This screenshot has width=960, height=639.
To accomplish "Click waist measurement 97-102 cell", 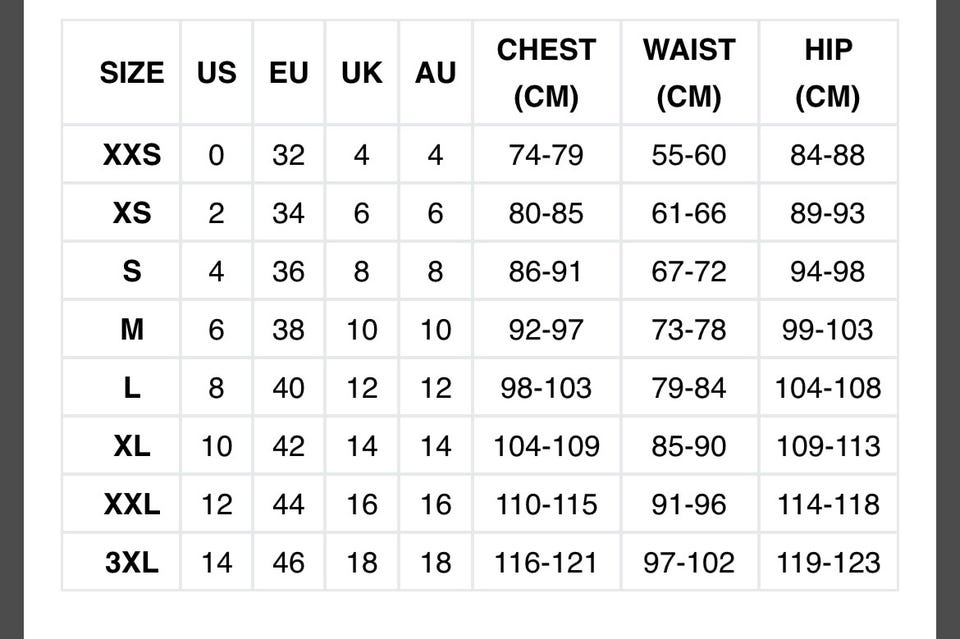I will 689,562.
